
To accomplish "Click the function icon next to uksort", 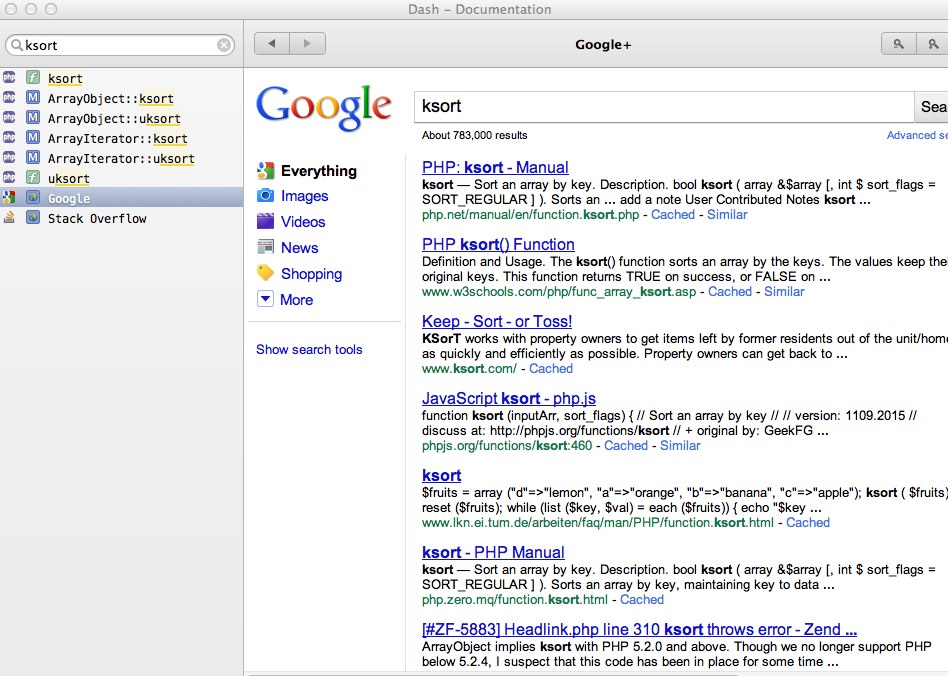I will tap(33, 177).
